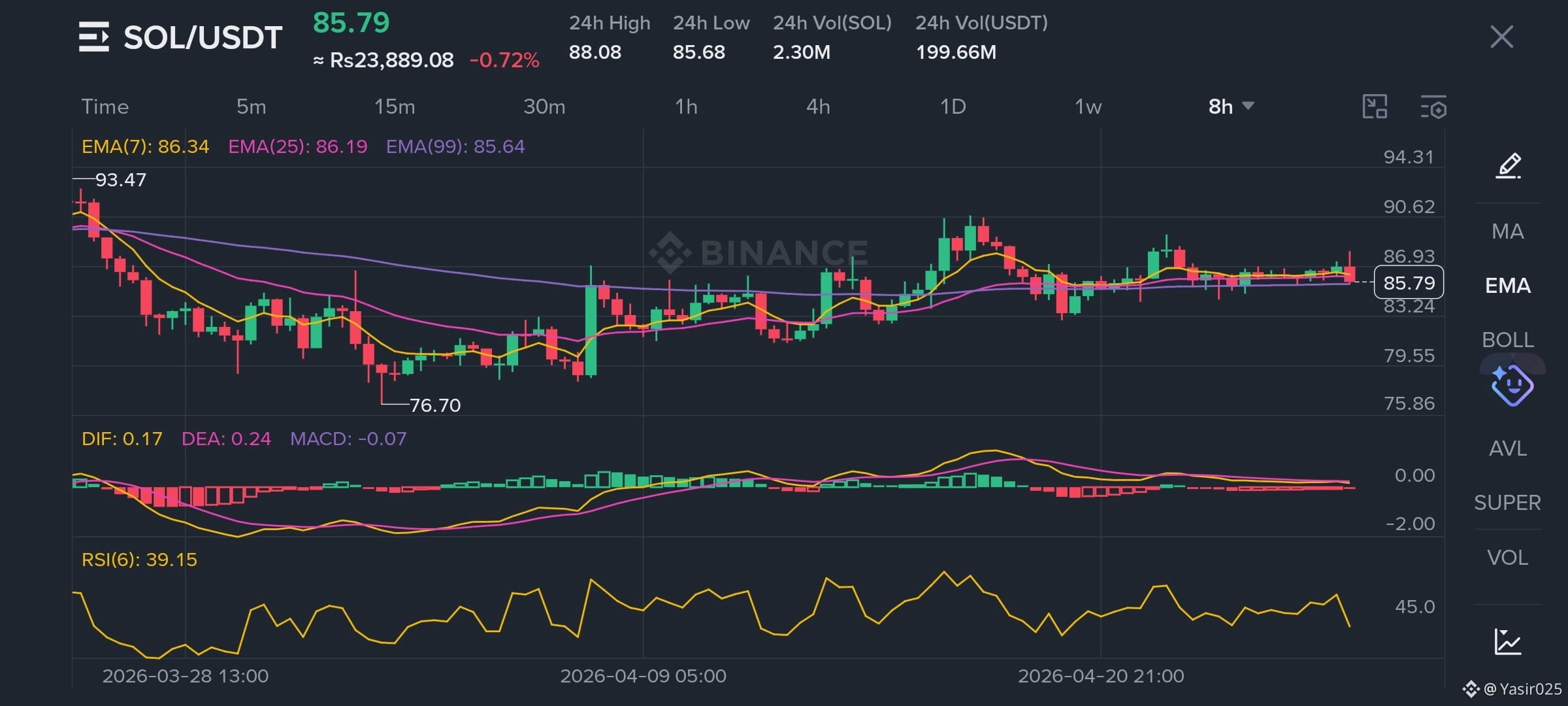Toggle the SUPER indicator
1568x706 pixels.
(x=1508, y=503)
